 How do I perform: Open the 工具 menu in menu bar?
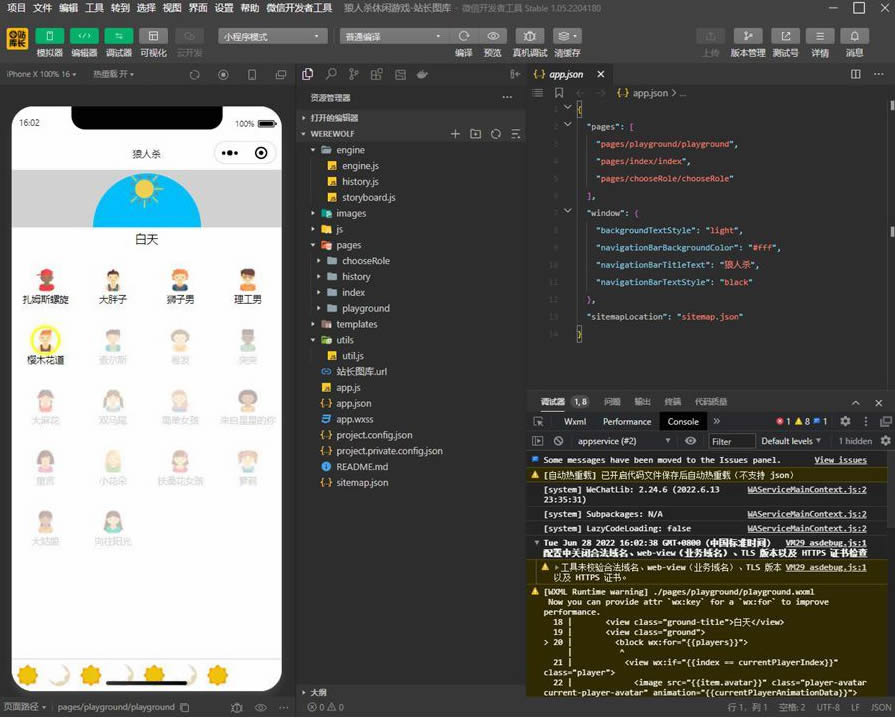click(x=94, y=8)
